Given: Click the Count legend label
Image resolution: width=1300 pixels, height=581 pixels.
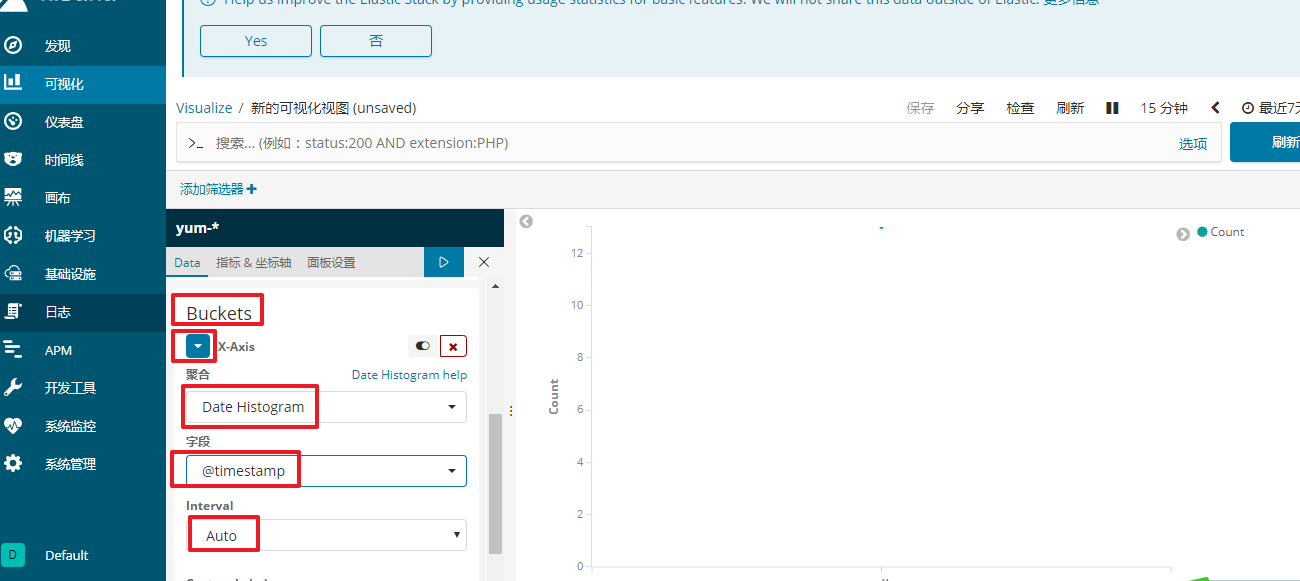Looking at the screenshot, I should (1227, 232).
